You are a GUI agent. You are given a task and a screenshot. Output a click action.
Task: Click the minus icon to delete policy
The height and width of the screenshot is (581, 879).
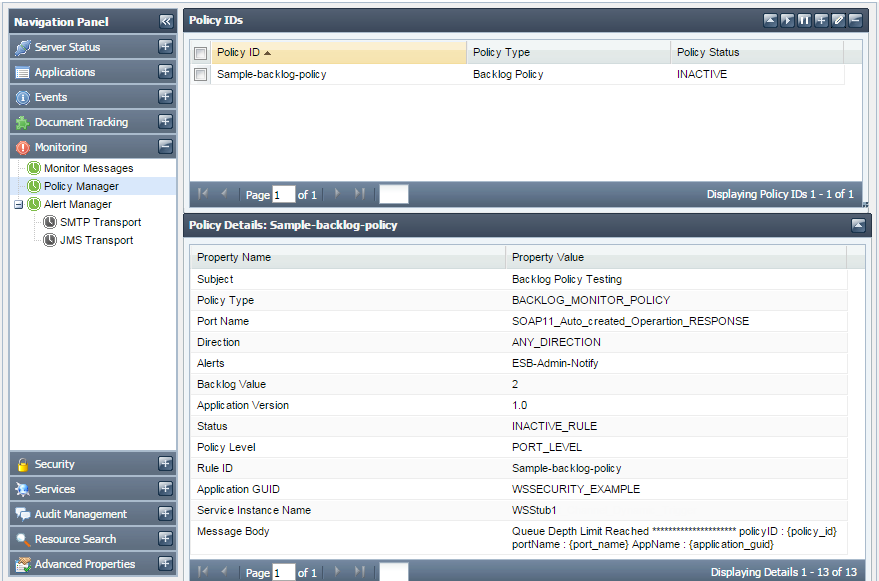point(855,20)
